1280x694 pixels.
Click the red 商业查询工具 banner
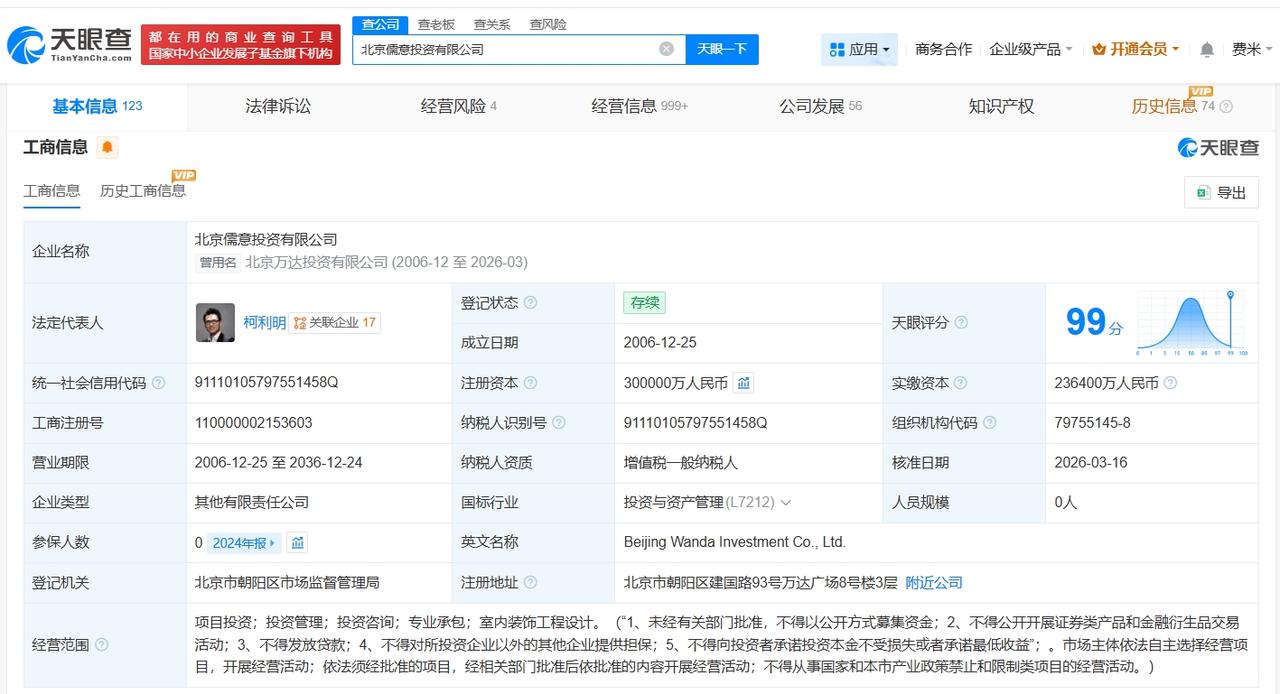pyautogui.click(x=240, y=45)
